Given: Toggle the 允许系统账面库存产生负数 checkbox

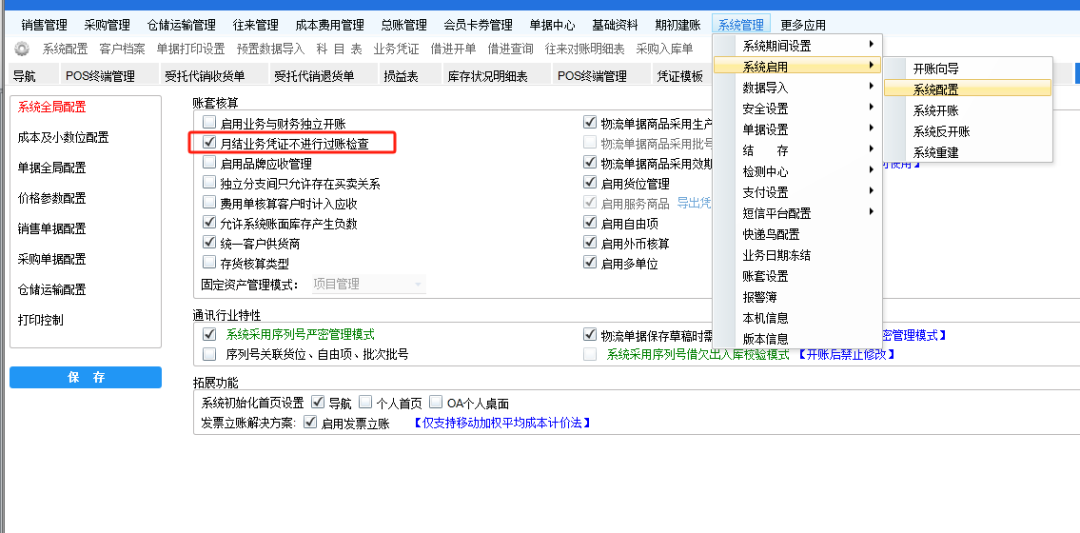Looking at the screenshot, I should click(x=210, y=224).
